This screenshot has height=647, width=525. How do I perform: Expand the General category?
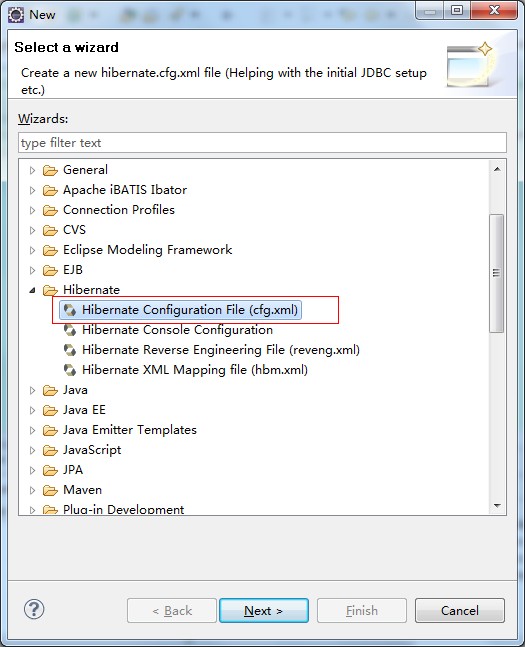[x=32, y=170]
